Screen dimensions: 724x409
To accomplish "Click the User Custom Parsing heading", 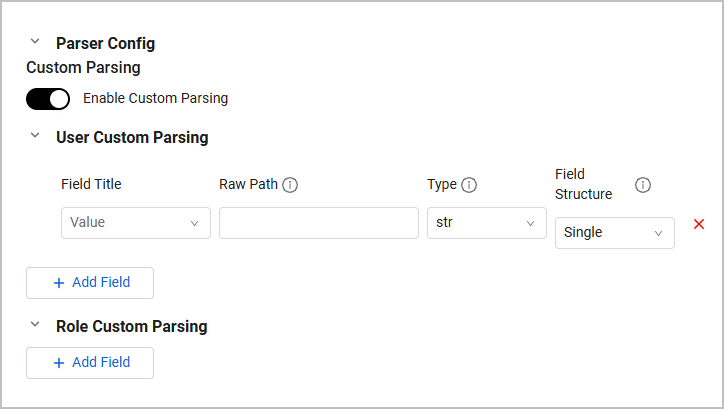I will point(132,137).
